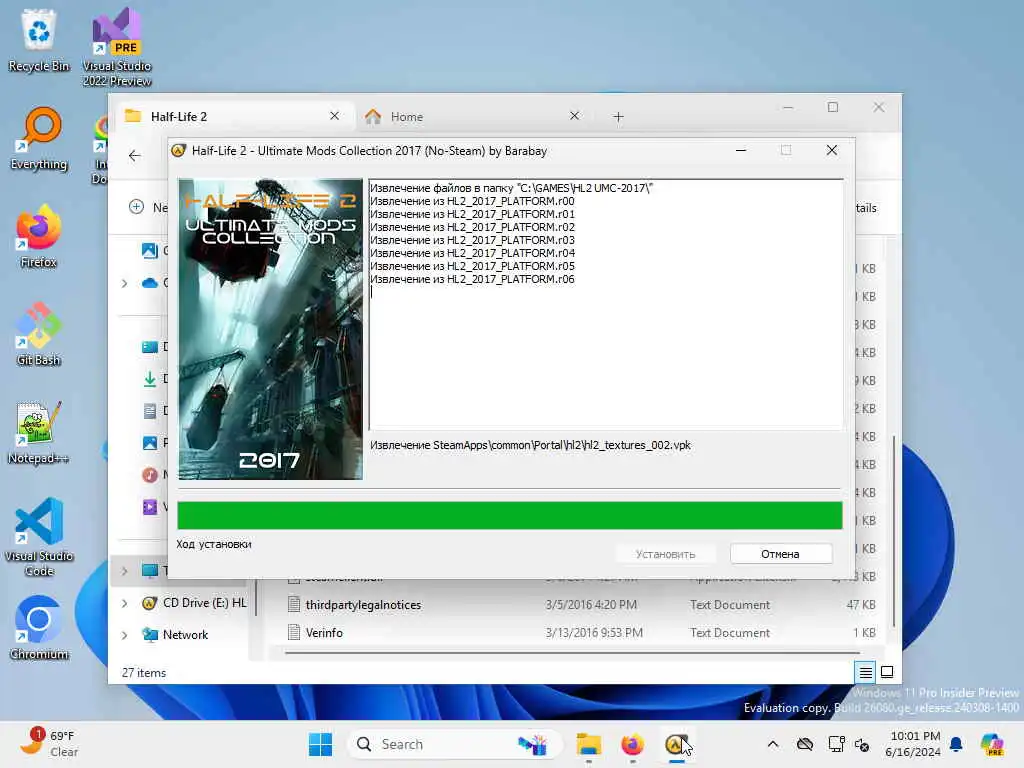Select log line HL2_2017_PLATFORM.r00
The height and width of the screenshot is (768, 1024).
pos(472,201)
